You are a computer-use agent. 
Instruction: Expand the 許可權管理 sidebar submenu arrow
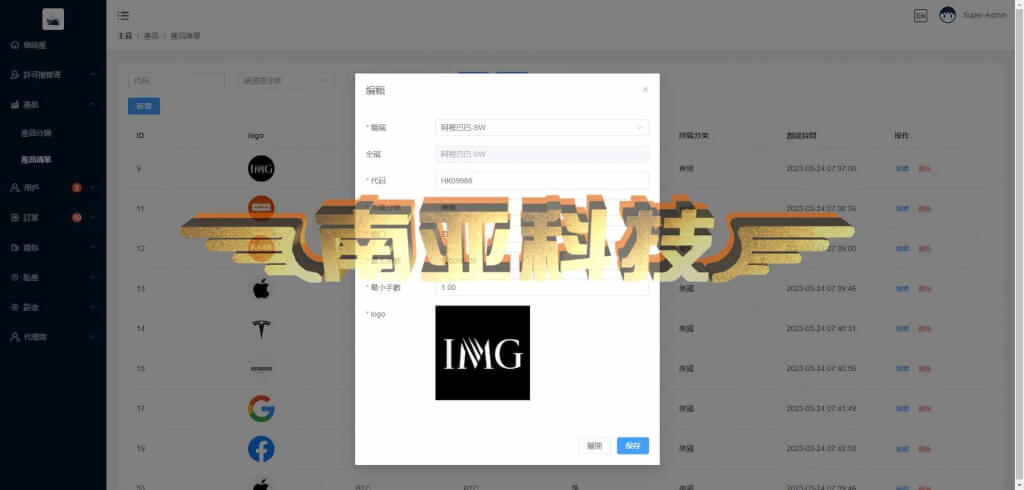pyautogui.click(x=93, y=75)
